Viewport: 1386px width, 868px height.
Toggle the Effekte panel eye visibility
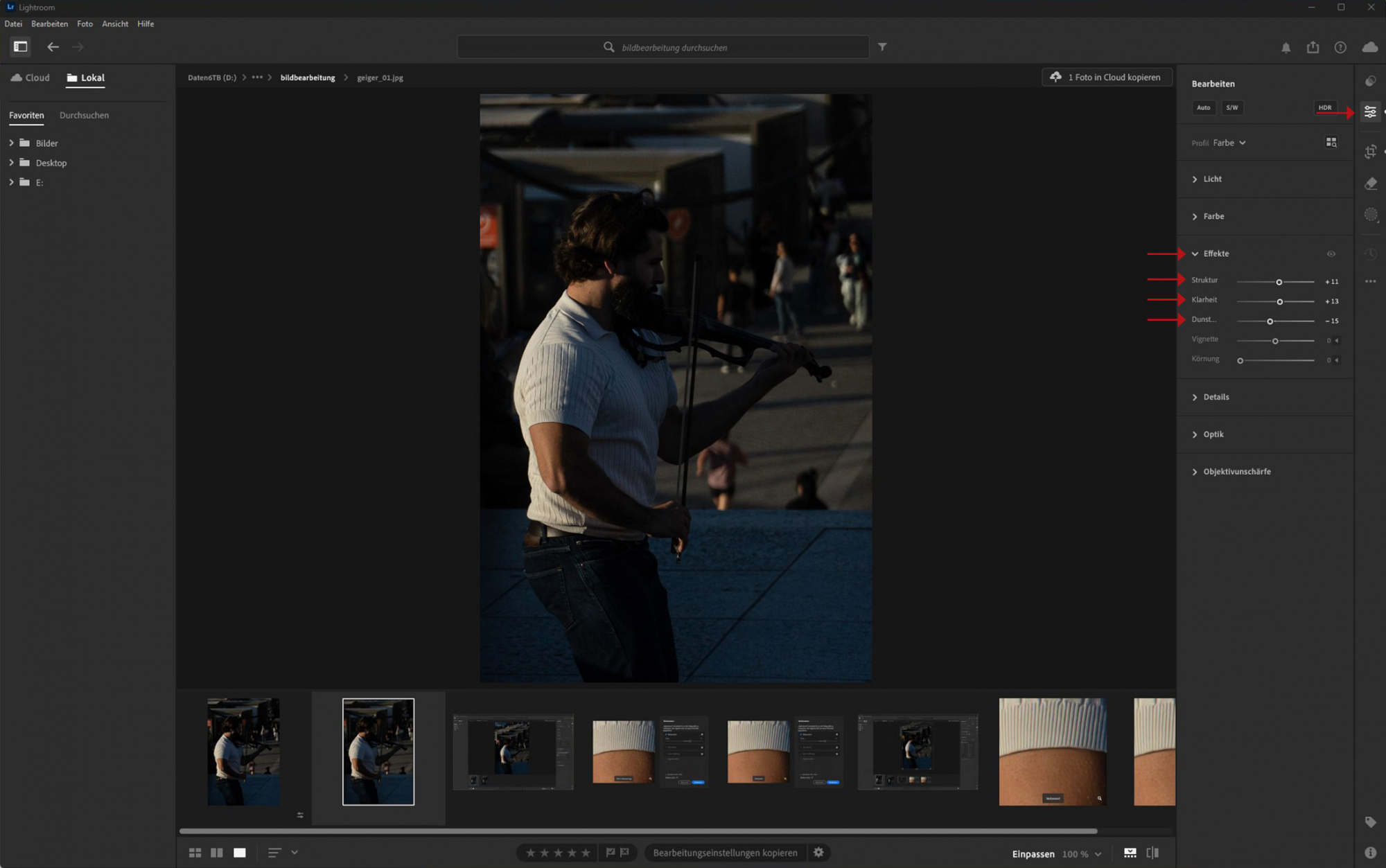coord(1331,254)
